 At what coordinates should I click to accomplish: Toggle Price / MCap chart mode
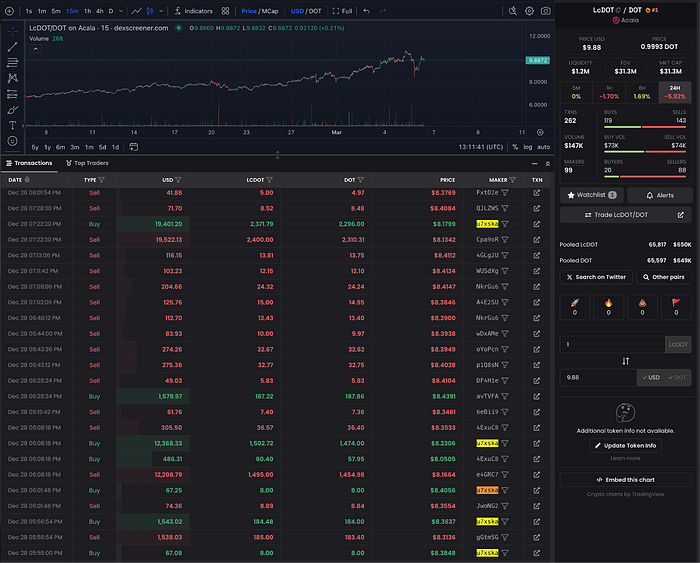pyautogui.click(x=260, y=11)
